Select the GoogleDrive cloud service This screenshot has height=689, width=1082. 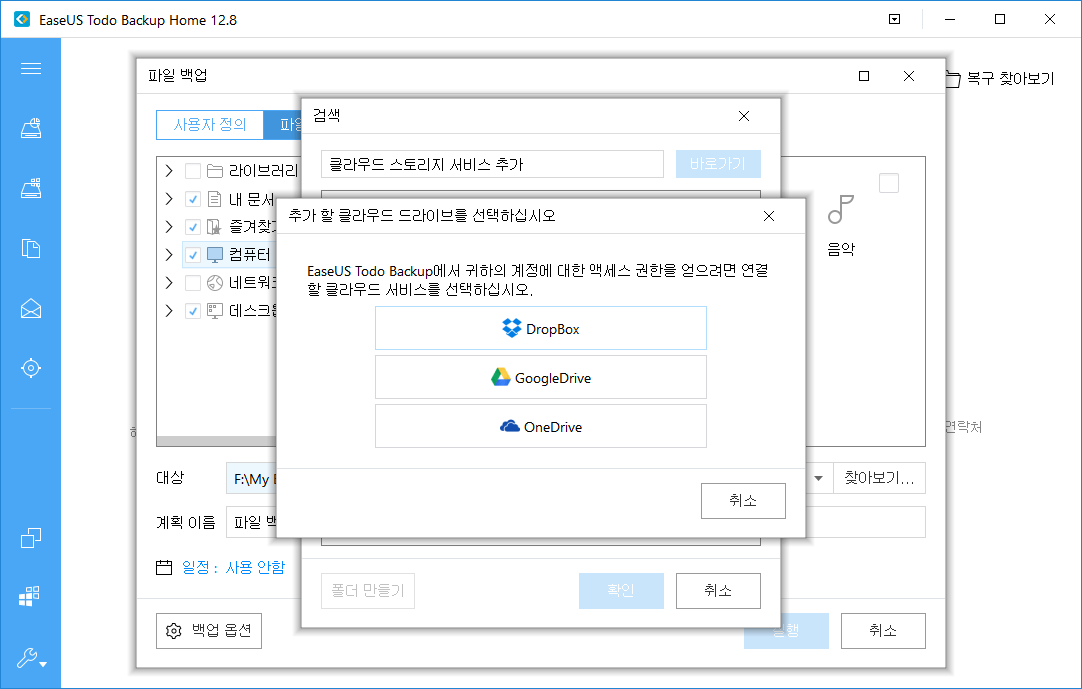pos(540,377)
